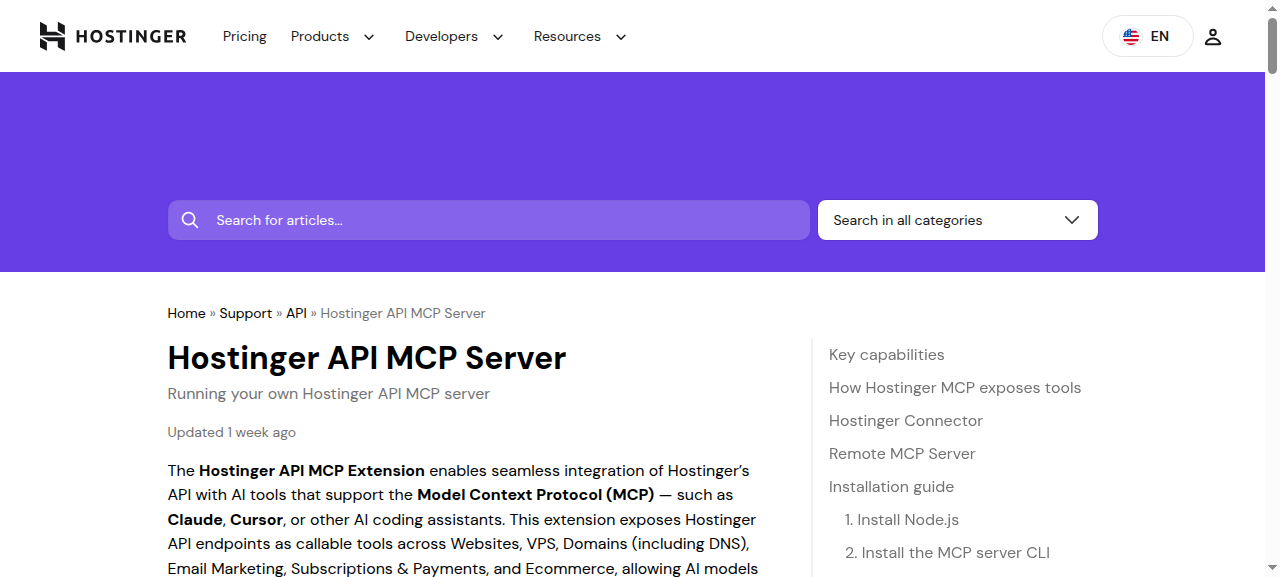Click the search magnifier icon
The image size is (1280, 577).
(190, 220)
